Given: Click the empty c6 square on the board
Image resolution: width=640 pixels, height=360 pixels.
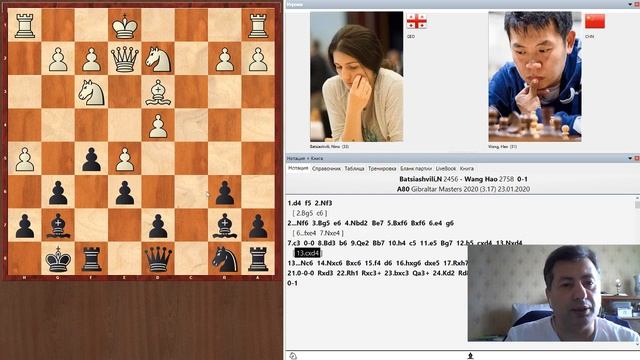Looking at the screenshot, I should tap(191, 193).
